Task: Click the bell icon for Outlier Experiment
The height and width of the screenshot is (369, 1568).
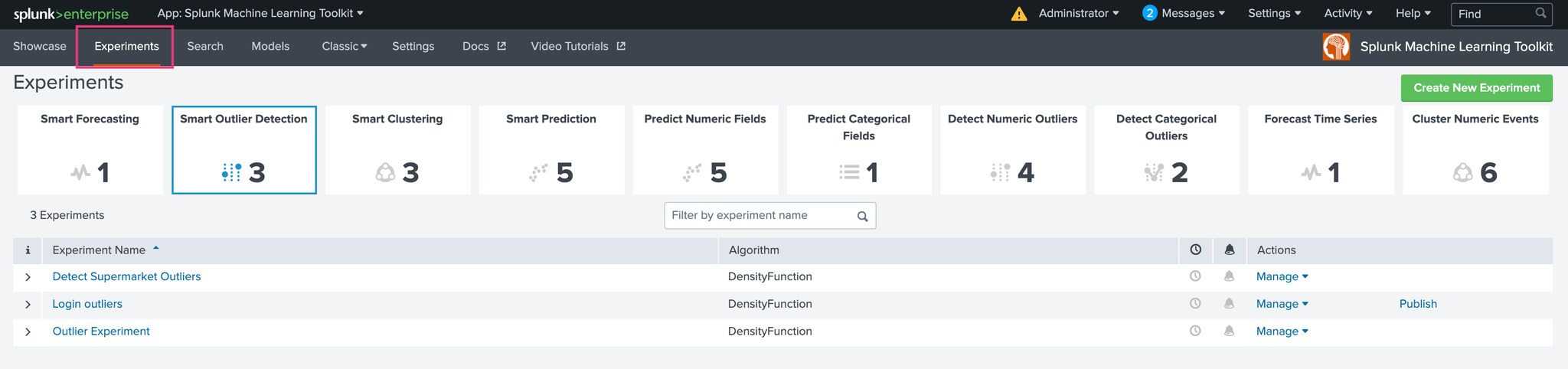Action: coord(1229,331)
